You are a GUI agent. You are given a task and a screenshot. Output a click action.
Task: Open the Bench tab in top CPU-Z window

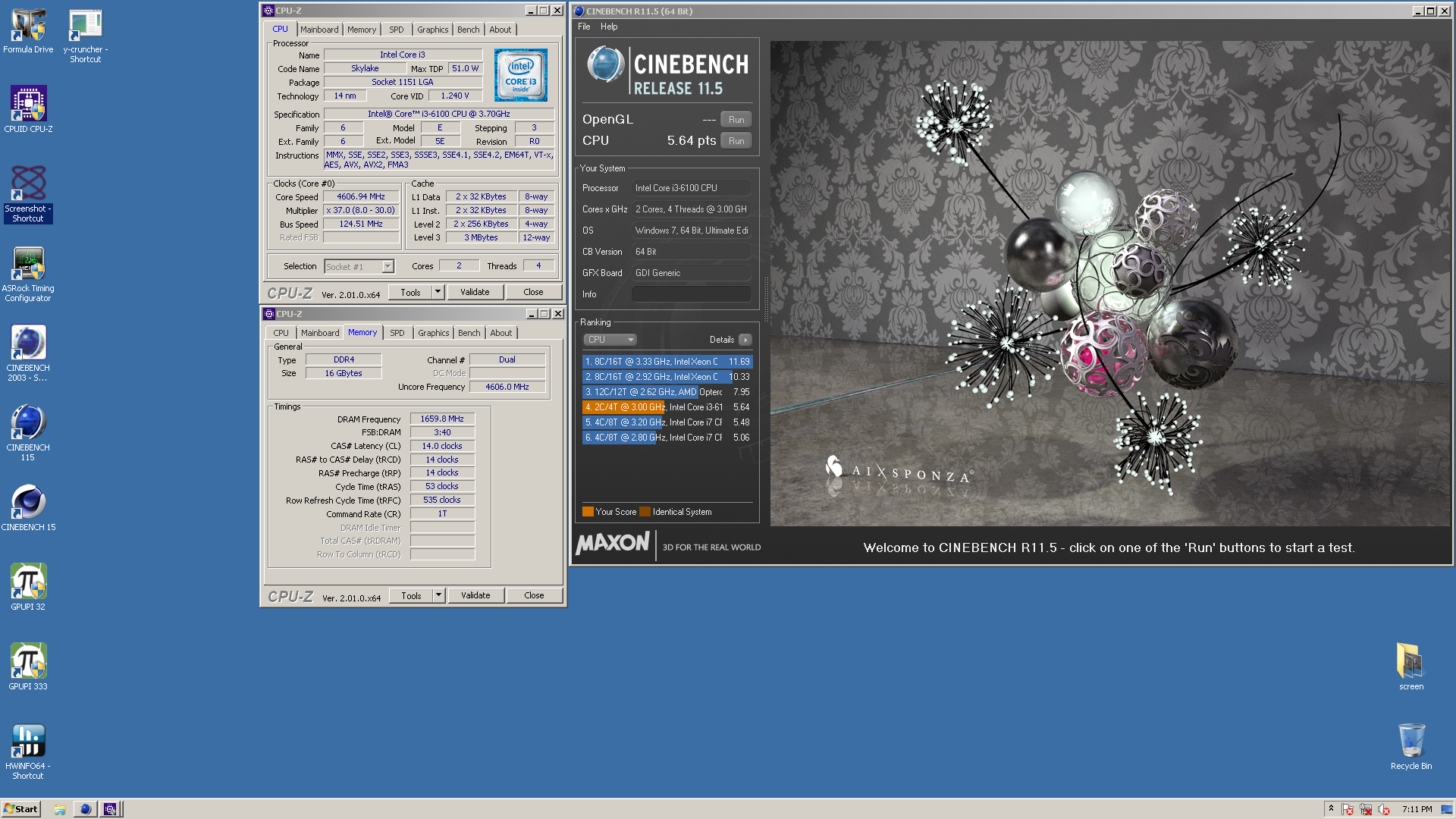pos(468,30)
